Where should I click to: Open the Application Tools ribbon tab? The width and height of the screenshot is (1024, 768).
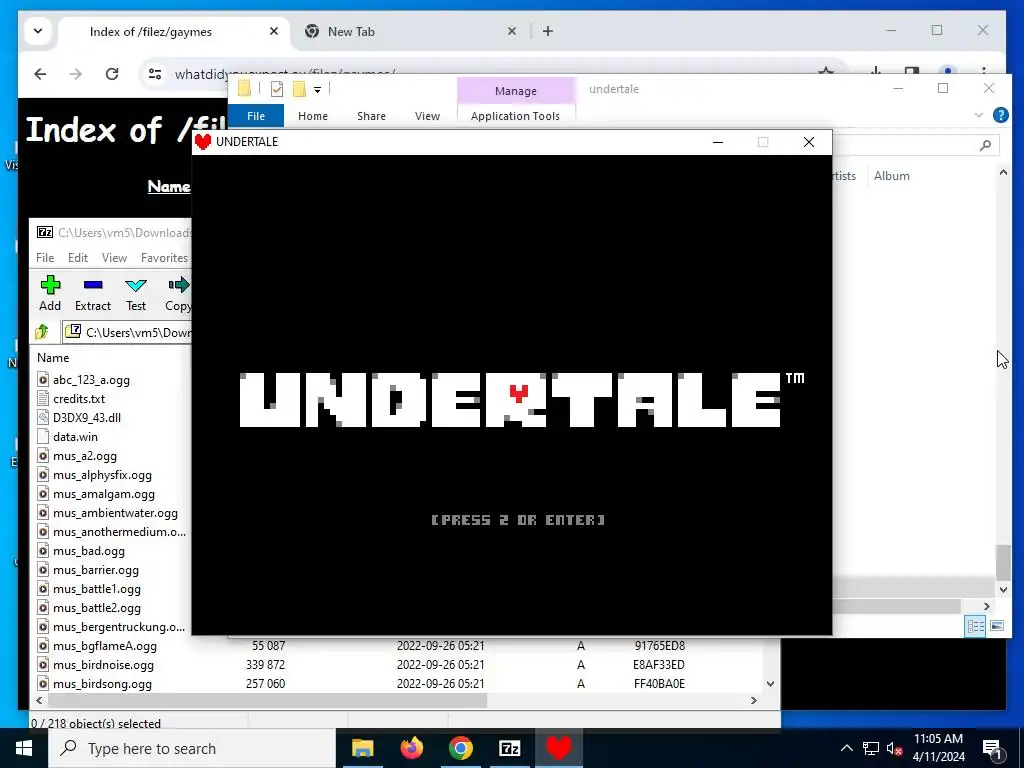tap(515, 116)
